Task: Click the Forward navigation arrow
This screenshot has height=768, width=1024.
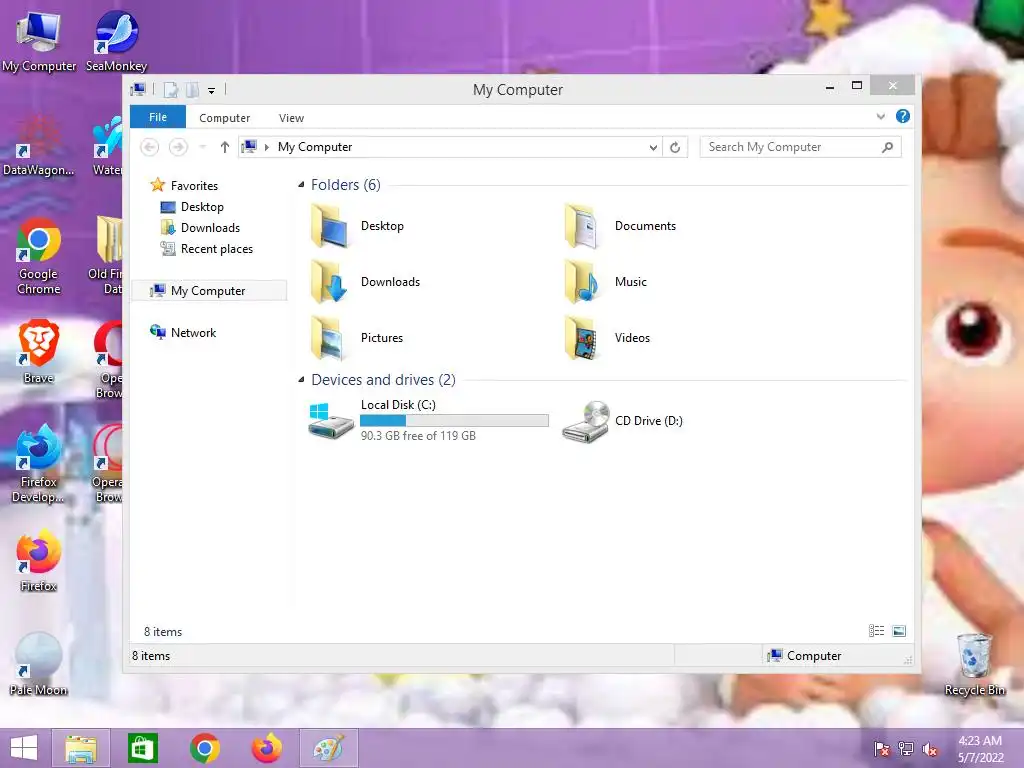Action: [178, 147]
